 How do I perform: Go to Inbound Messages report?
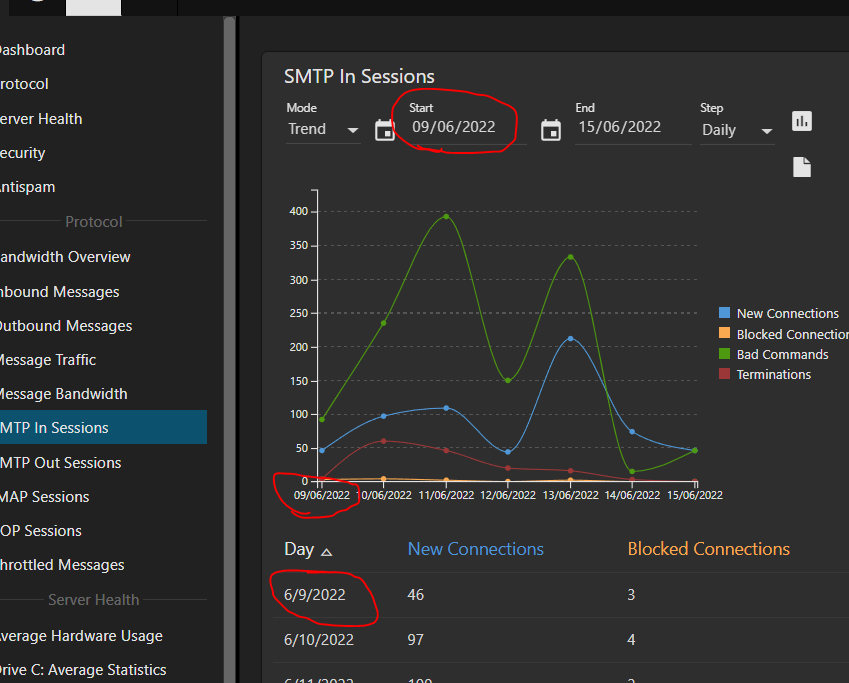60,292
